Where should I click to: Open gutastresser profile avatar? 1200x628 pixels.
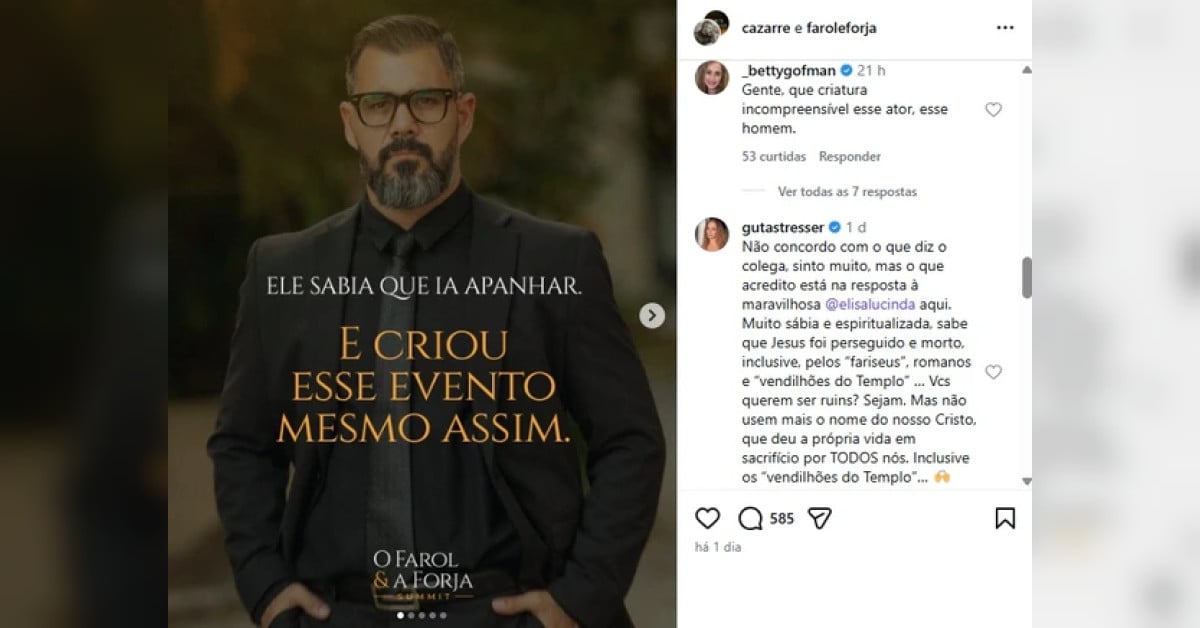[712, 234]
